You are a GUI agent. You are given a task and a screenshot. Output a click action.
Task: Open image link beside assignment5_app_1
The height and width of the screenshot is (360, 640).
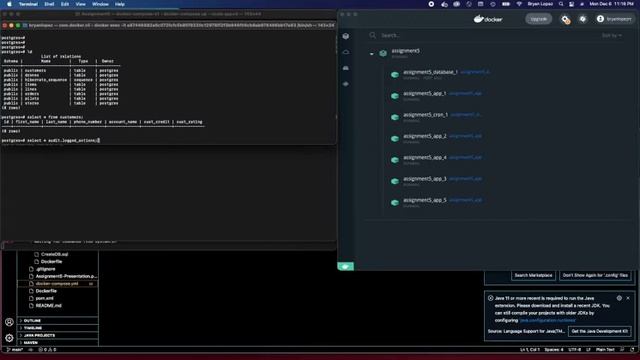pyautogui.click(x=465, y=93)
